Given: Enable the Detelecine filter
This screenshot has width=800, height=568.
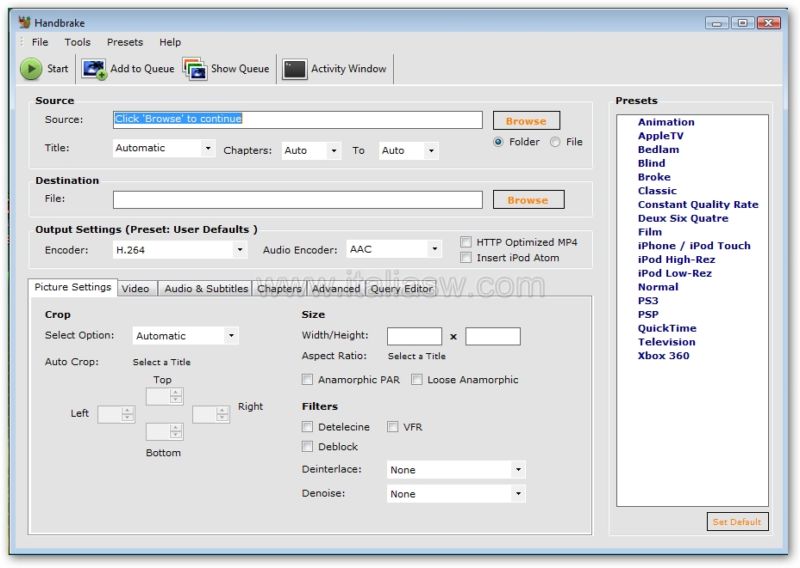Looking at the screenshot, I should tap(307, 427).
